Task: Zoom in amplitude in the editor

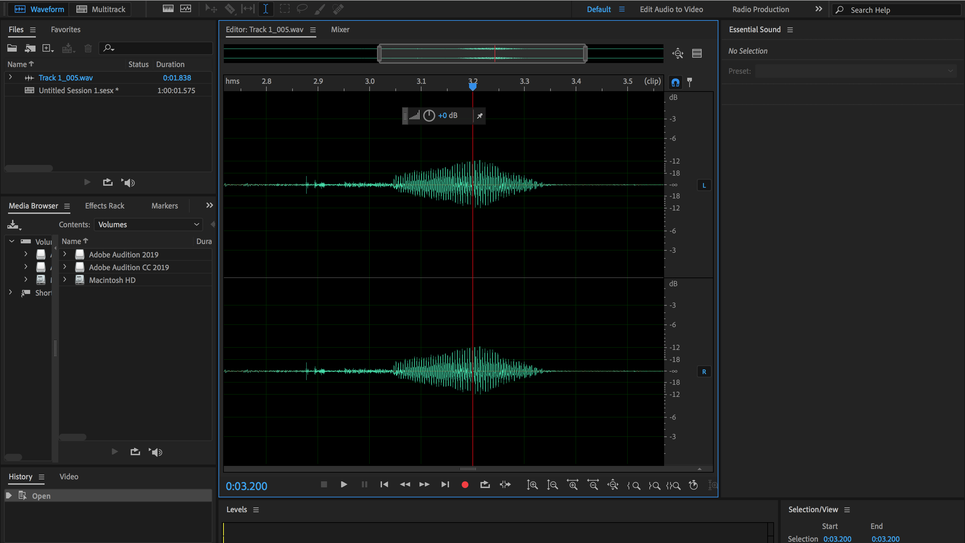Action: click(x=532, y=485)
